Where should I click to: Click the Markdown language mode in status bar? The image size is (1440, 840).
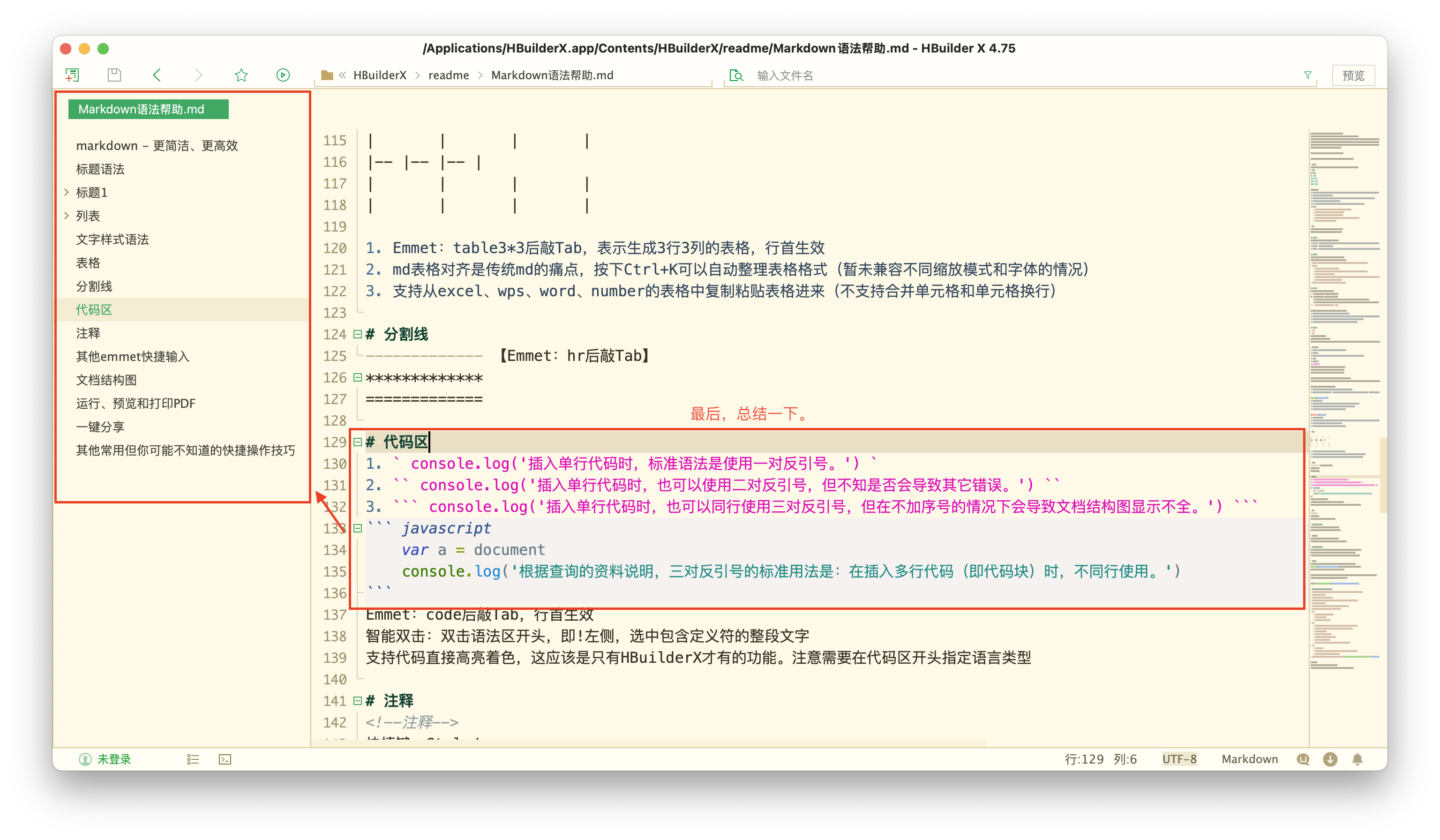click(x=1250, y=759)
